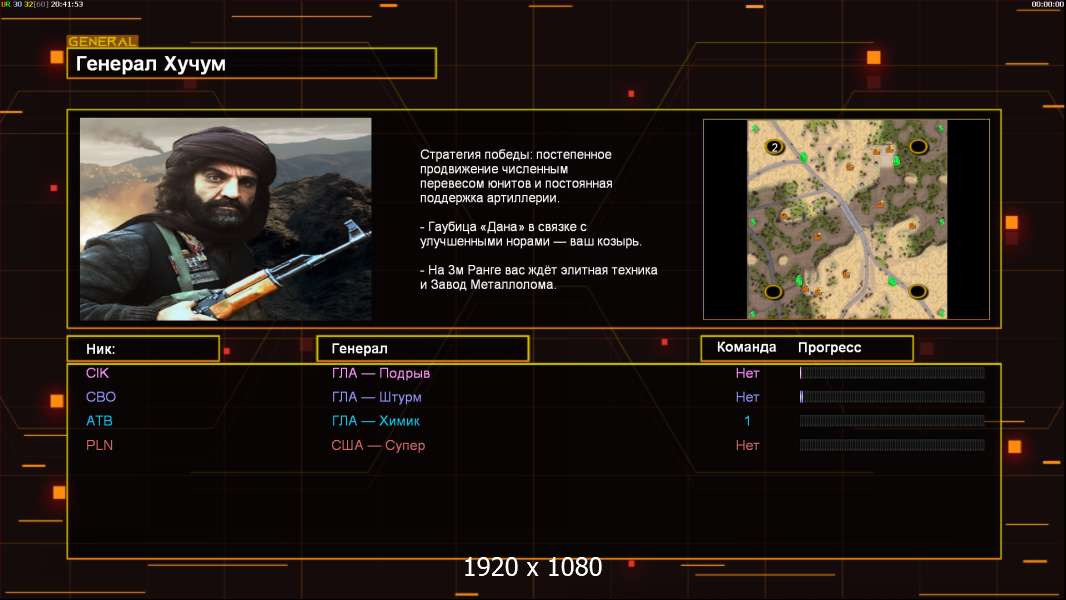1066x600 pixels.
Task: Click start position marker numbered 2 on minimap
Action: pyautogui.click(x=774, y=147)
